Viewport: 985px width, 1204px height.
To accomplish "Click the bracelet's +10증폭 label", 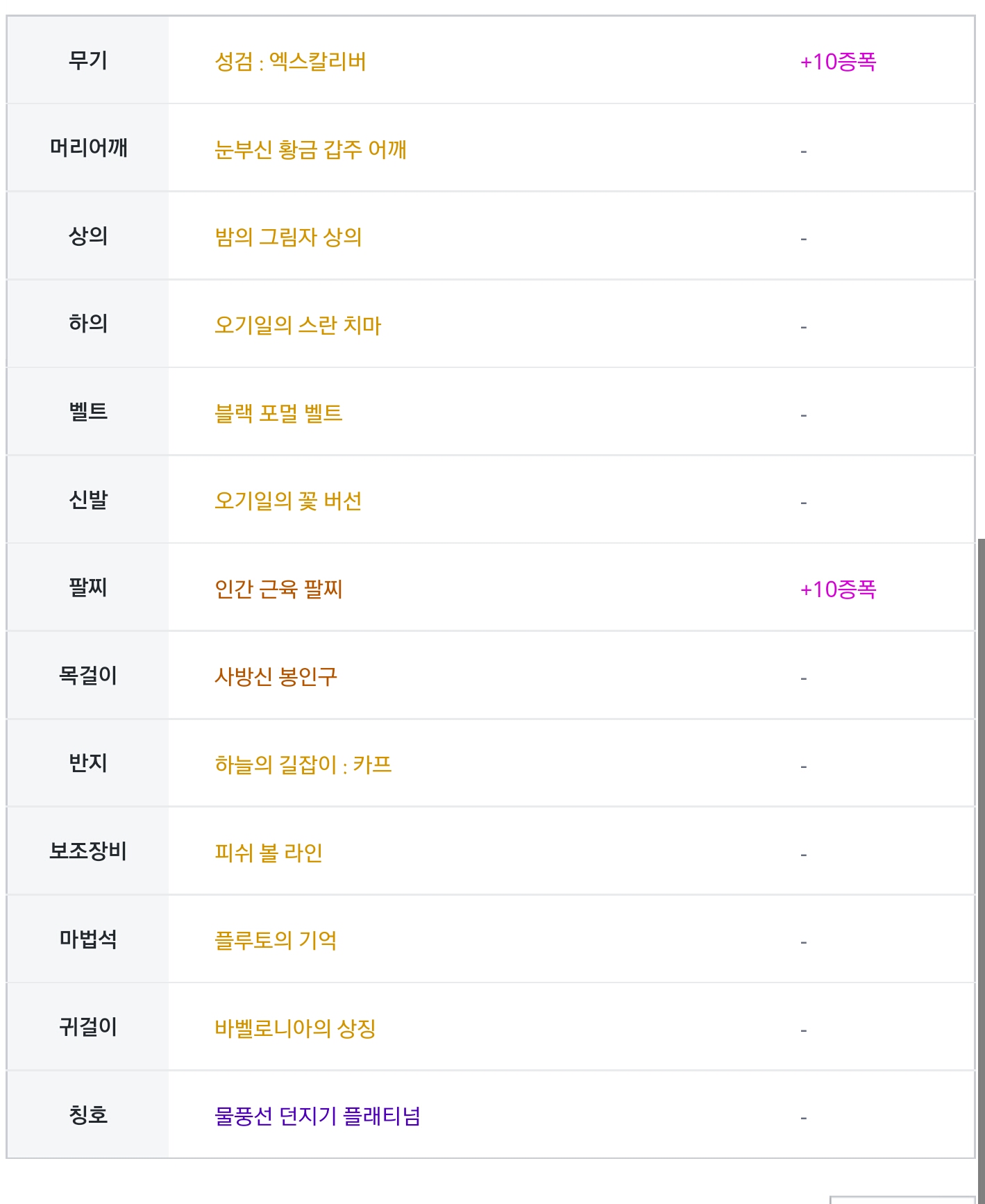I will (x=838, y=589).
